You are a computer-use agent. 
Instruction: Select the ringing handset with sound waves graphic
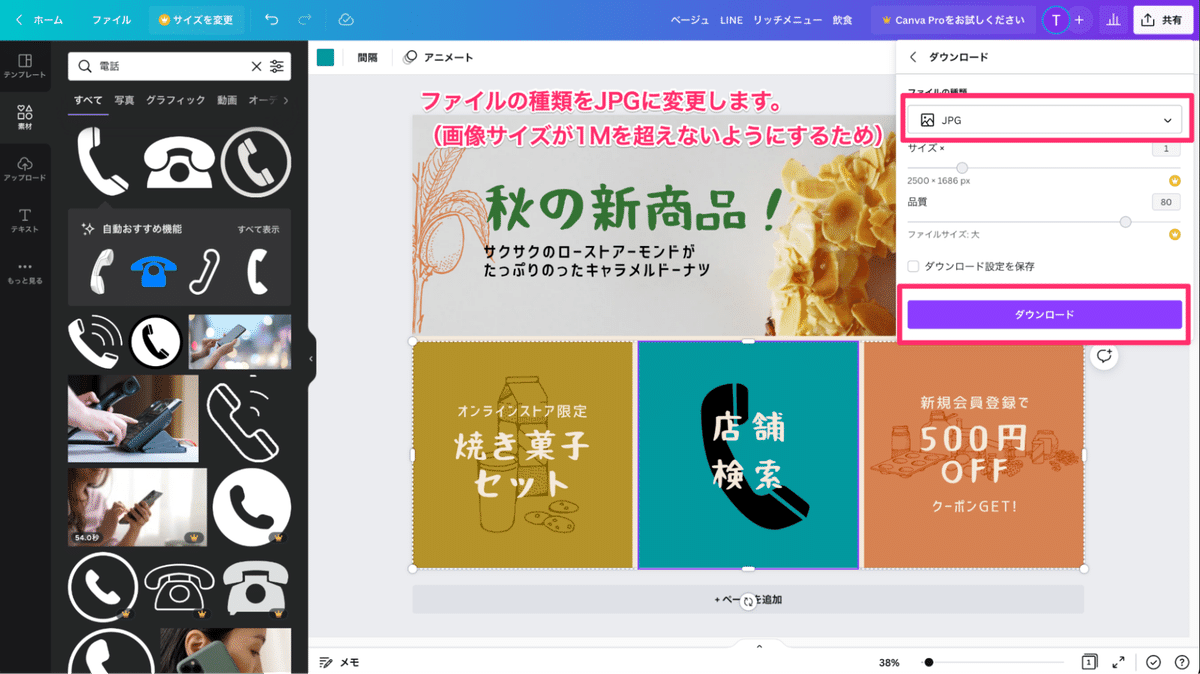coord(94,341)
